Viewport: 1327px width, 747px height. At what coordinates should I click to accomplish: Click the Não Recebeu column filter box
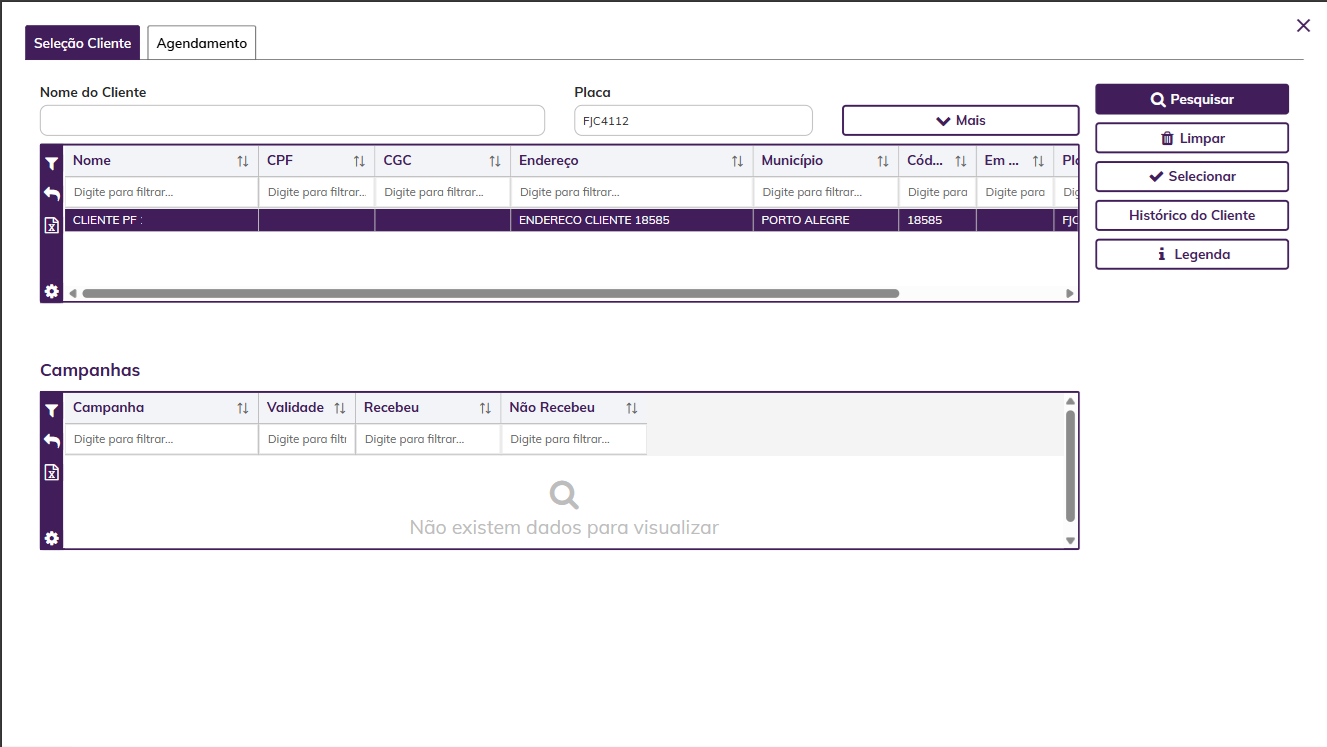574,439
